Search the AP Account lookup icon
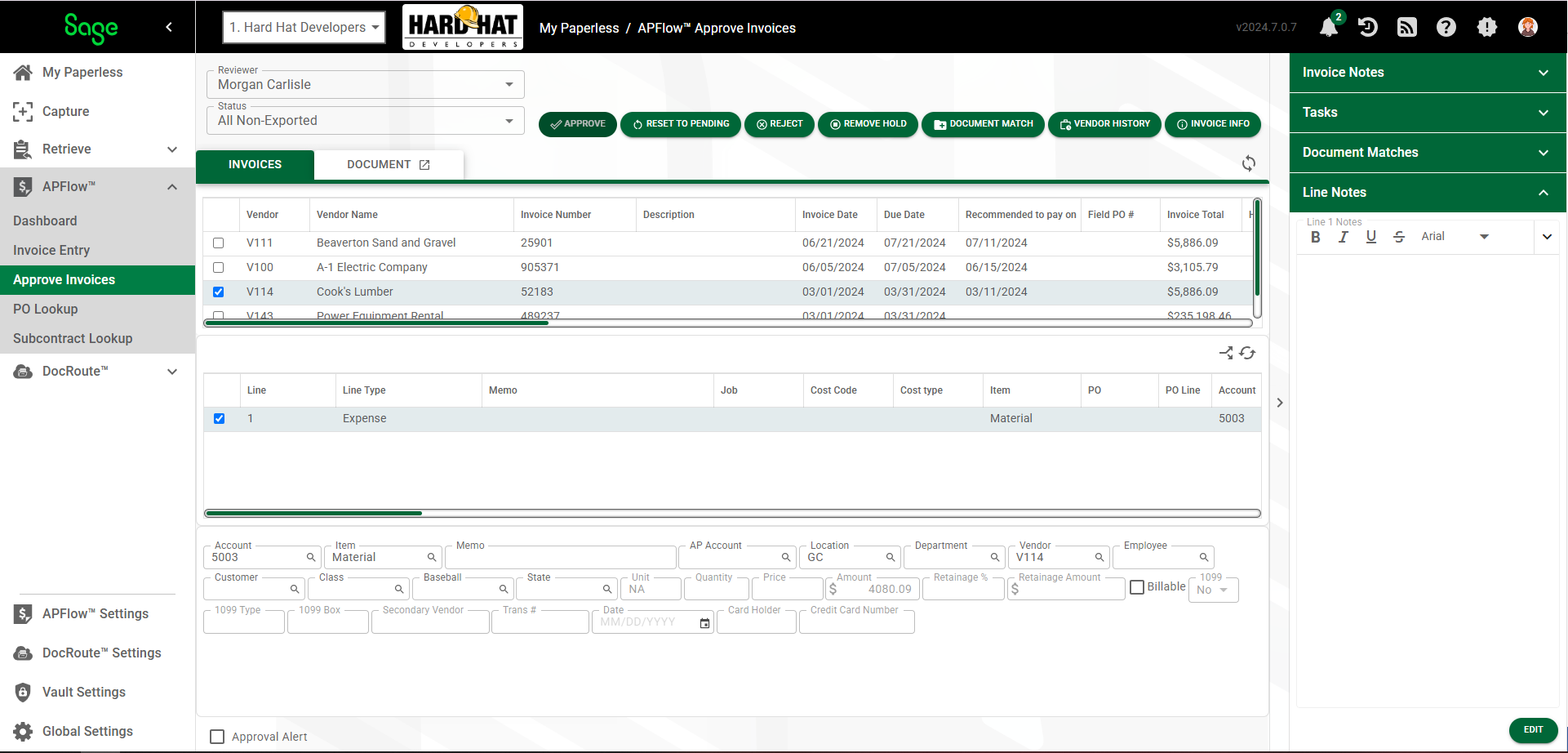Image resolution: width=1568 pixels, height=753 pixels. [x=786, y=557]
